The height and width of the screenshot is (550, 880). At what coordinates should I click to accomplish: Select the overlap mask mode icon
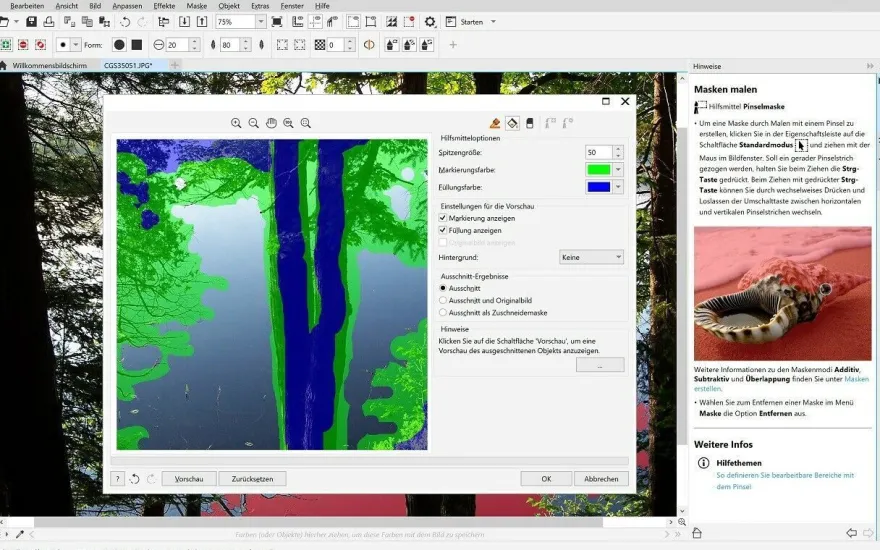40,44
